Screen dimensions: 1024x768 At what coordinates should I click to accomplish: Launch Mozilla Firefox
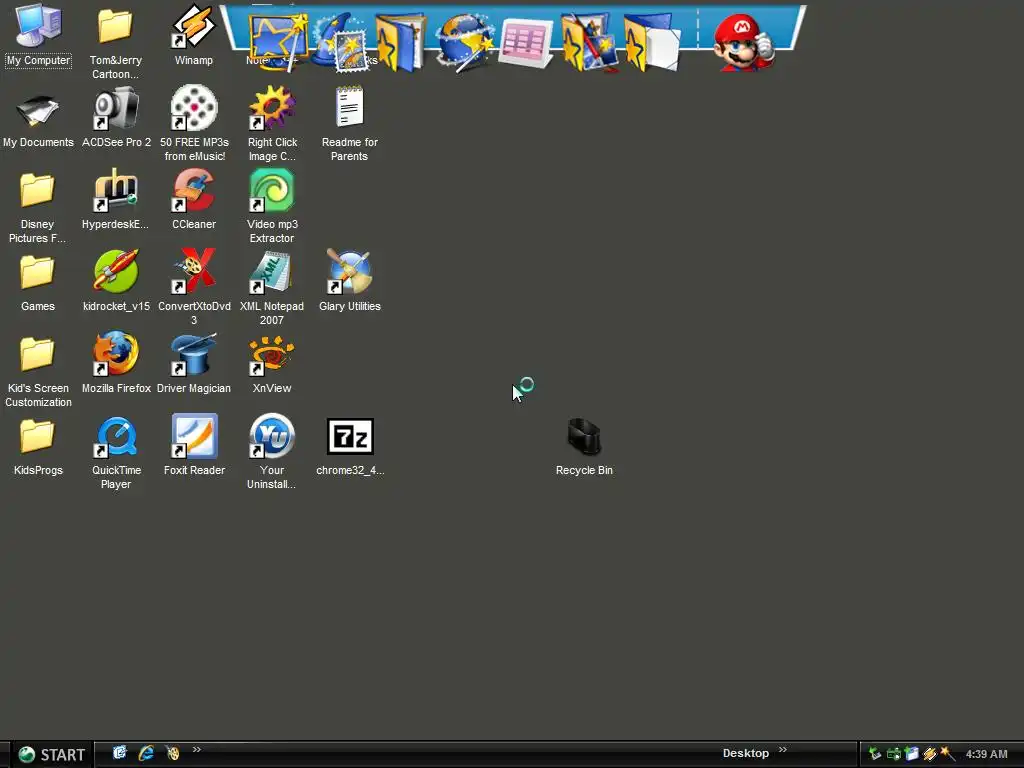pyautogui.click(x=116, y=363)
